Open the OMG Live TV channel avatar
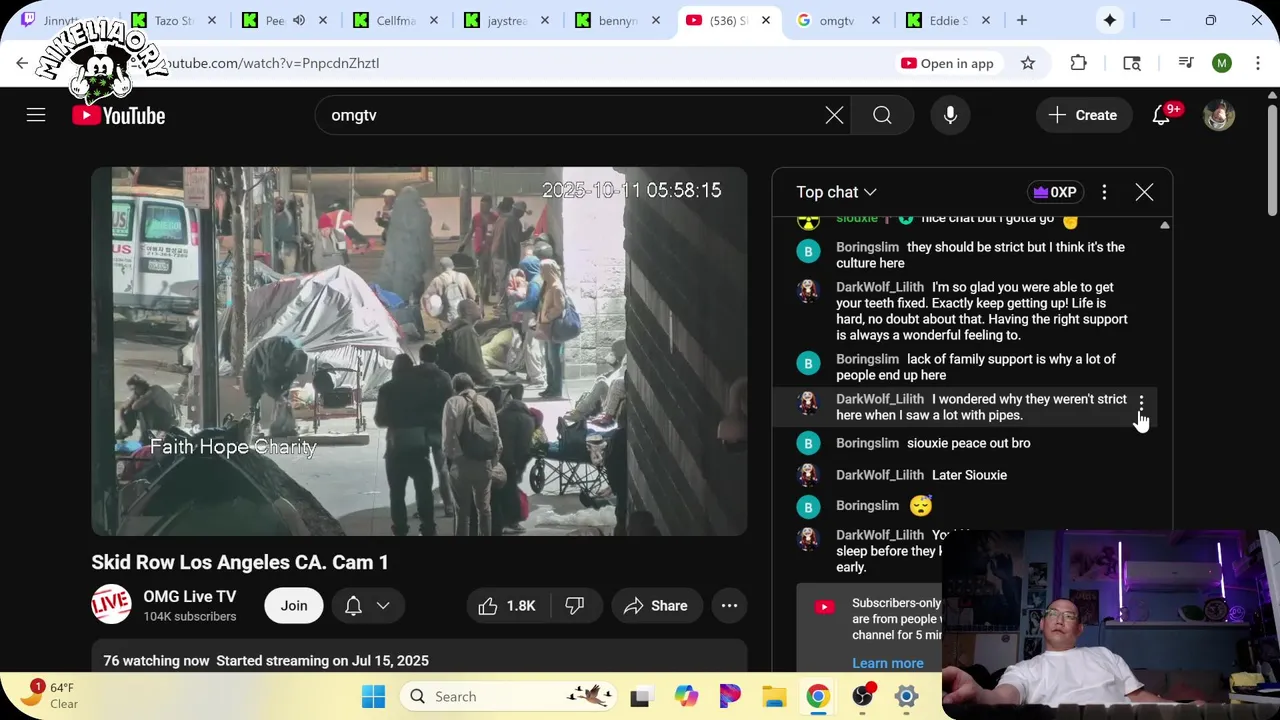 pyautogui.click(x=111, y=605)
